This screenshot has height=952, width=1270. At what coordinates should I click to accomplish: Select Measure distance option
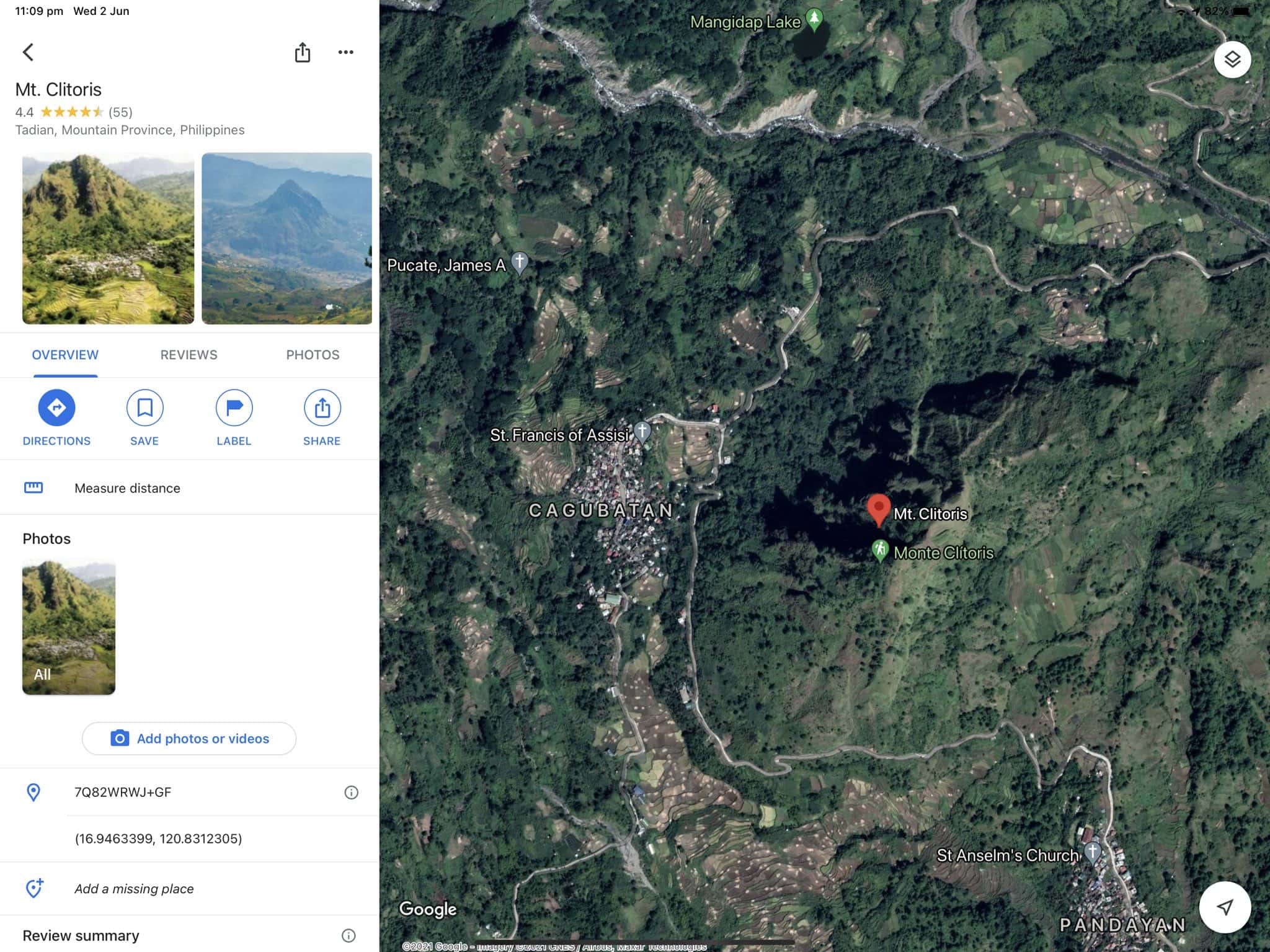tap(189, 487)
